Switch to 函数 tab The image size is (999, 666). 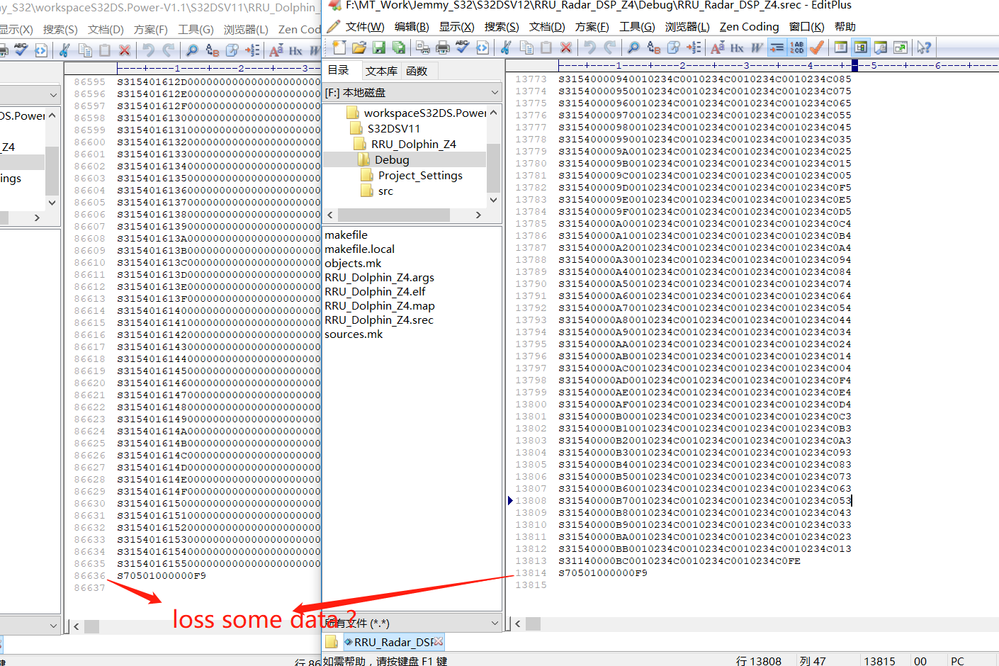pyautogui.click(x=417, y=71)
